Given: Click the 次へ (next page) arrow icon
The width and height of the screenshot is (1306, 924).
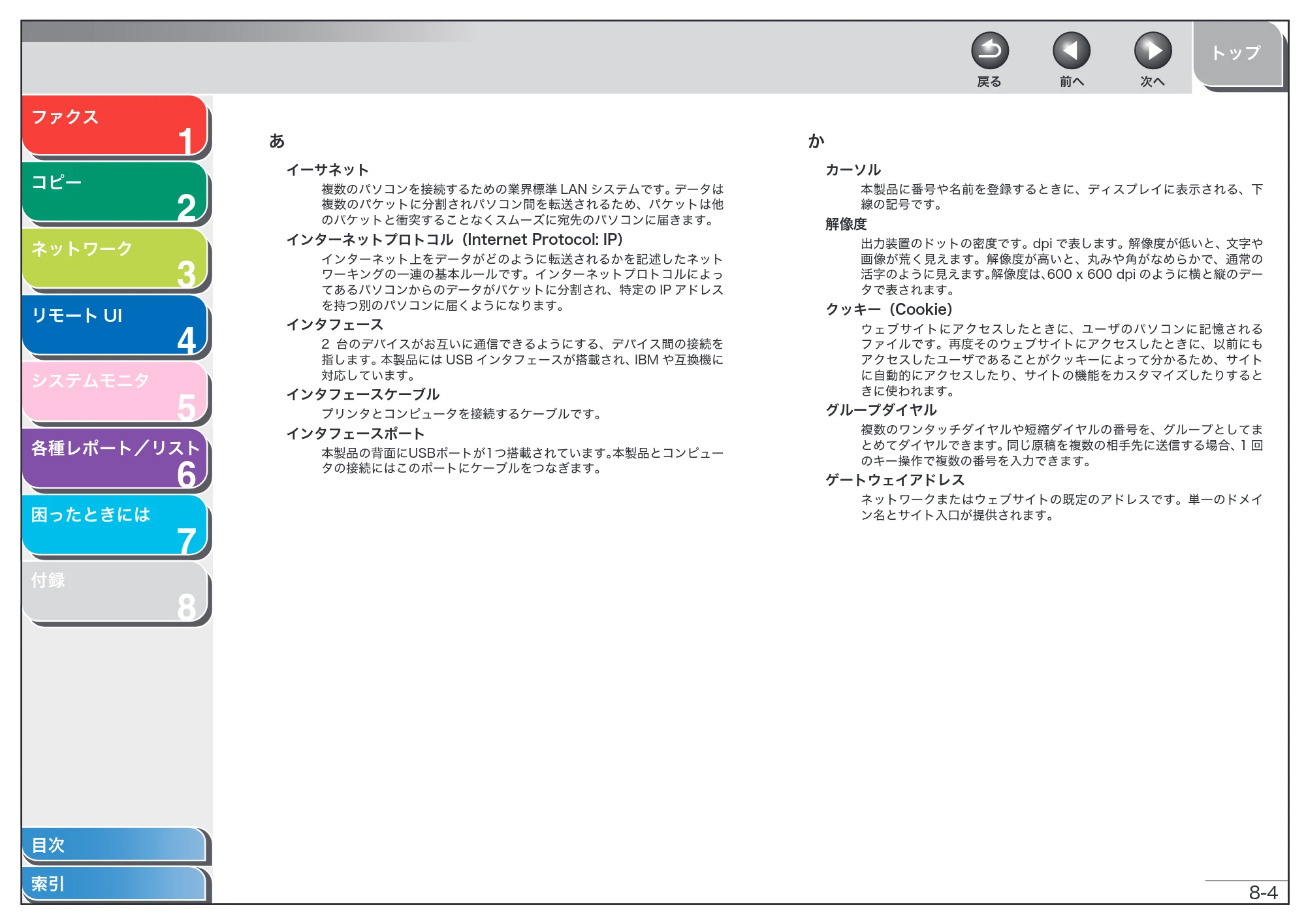Looking at the screenshot, I should [x=1153, y=51].
